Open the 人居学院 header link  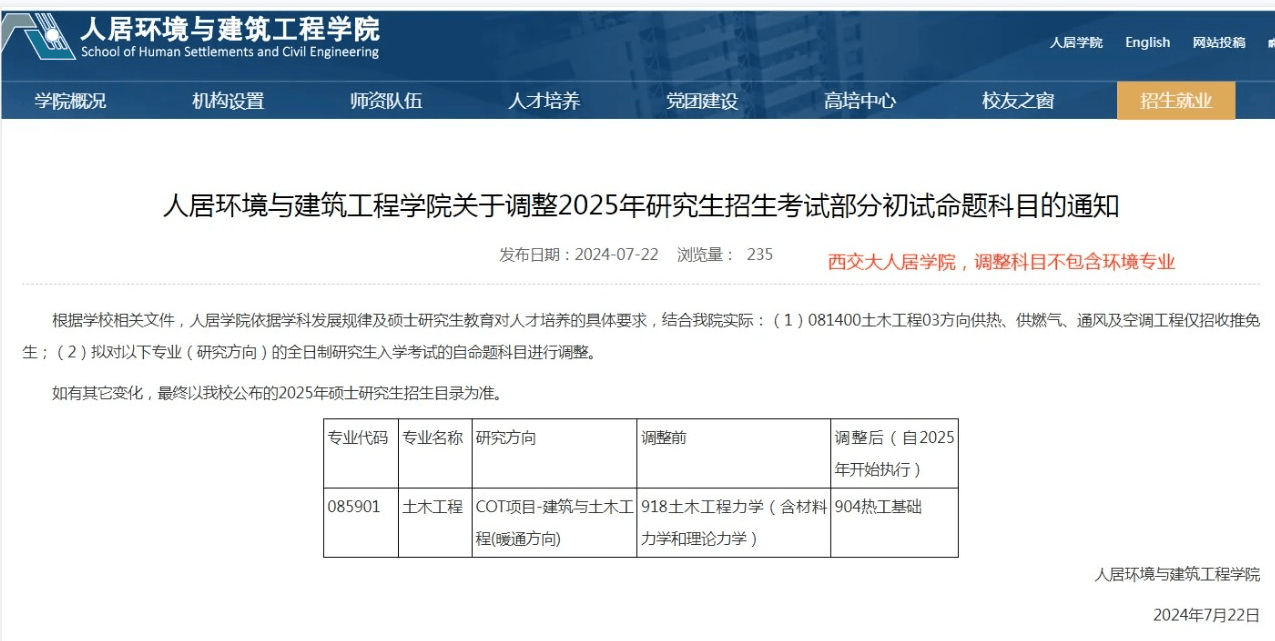(x=1076, y=43)
